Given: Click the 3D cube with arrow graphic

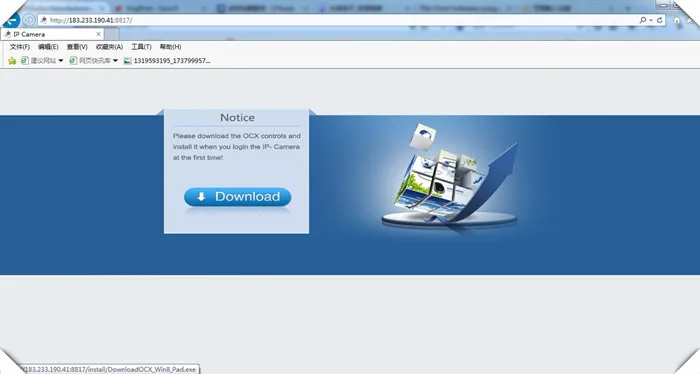Looking at the screenshot, I should [x=450, y=177].
